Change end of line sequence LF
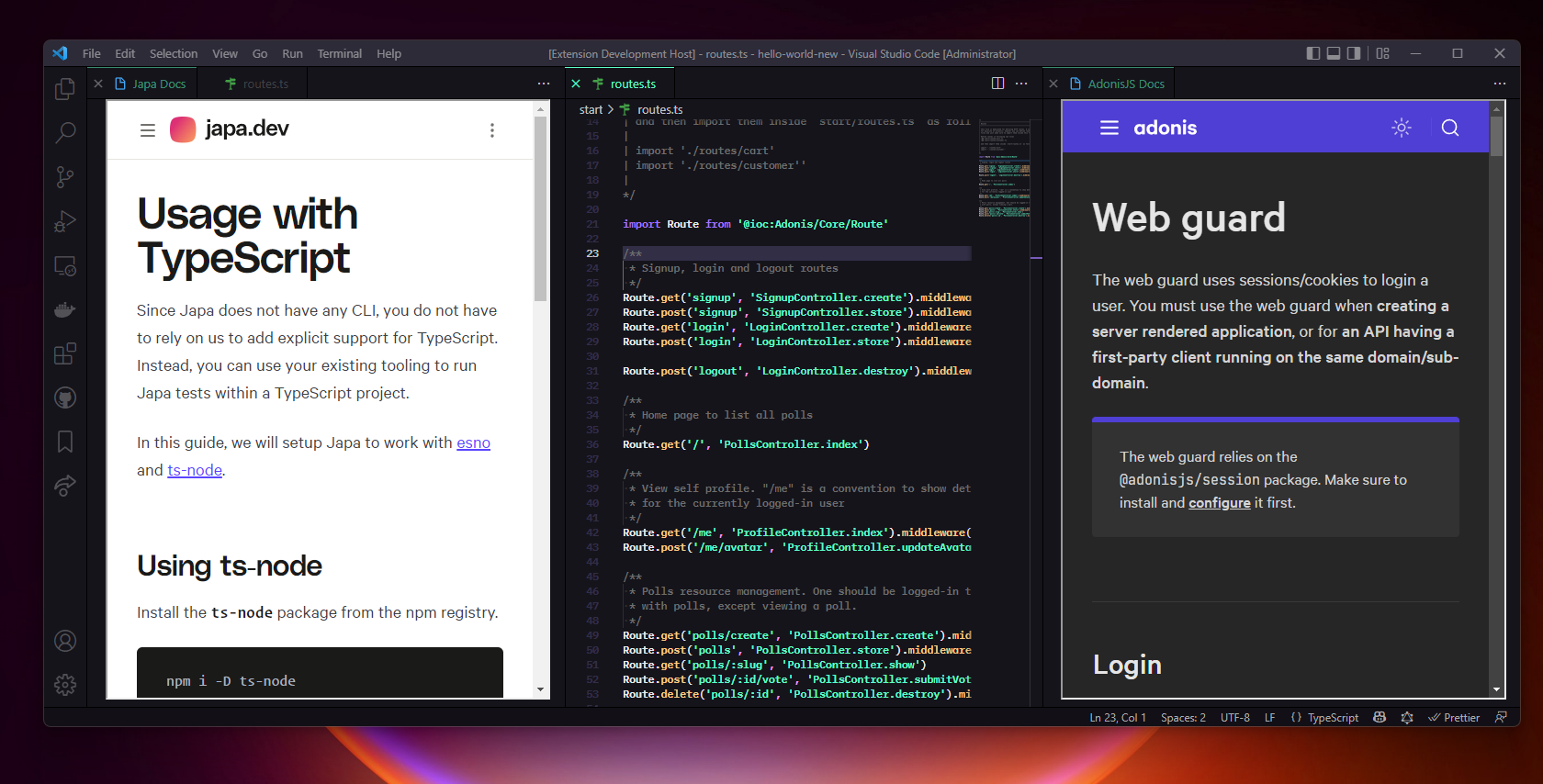Screen dimensions: 1543x784 point(1269,718)
